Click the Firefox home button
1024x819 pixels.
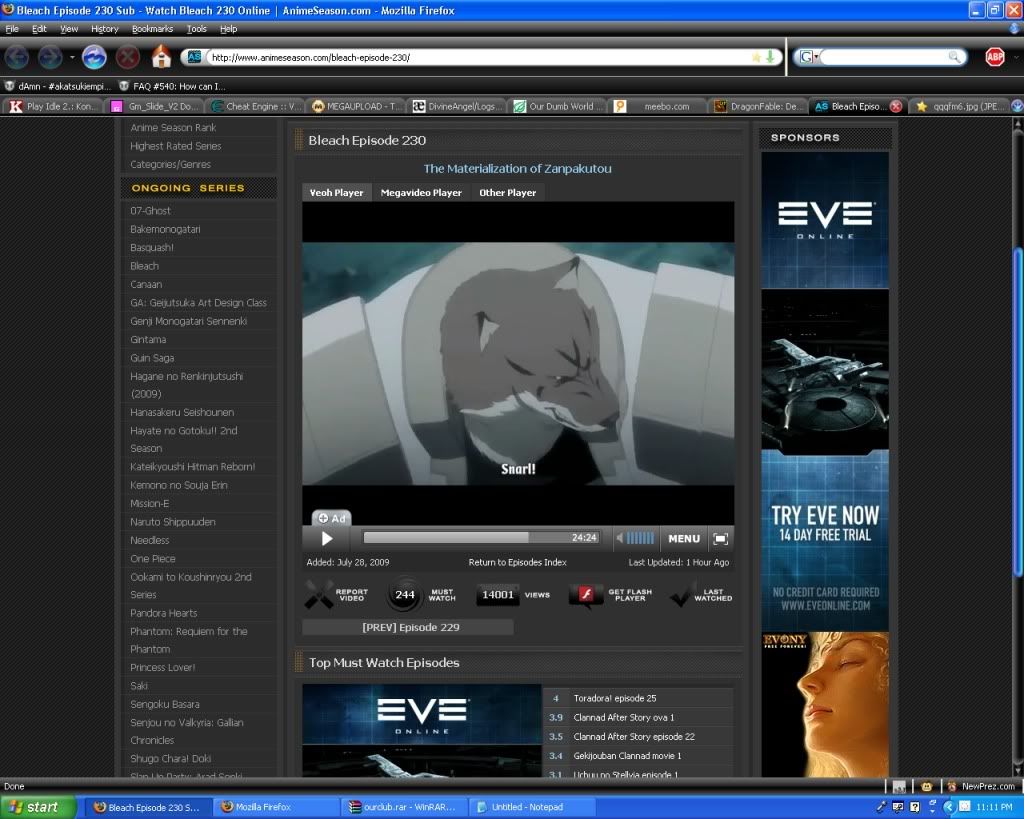160,57
